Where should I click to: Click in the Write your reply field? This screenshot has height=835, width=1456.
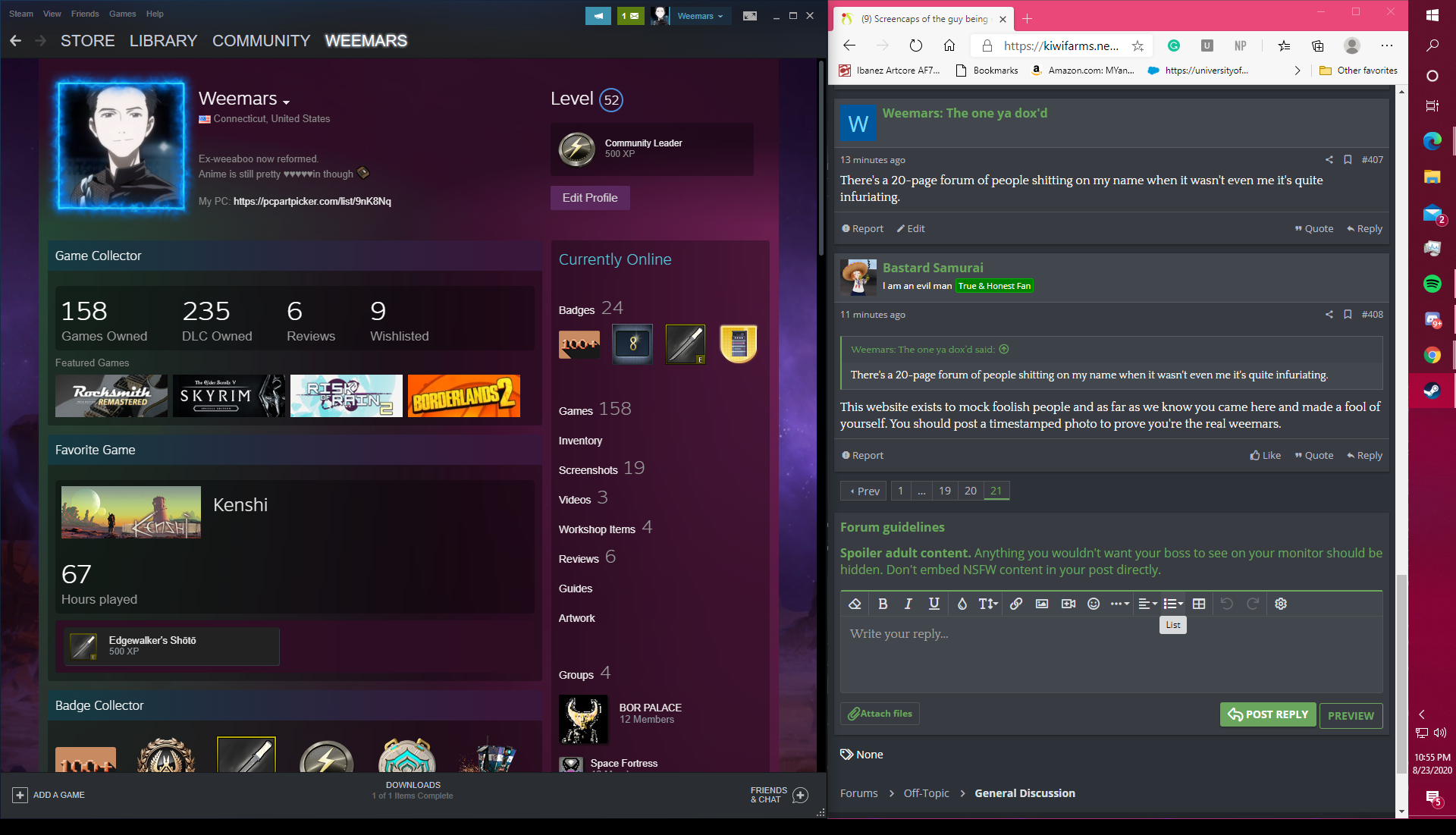1111,654
